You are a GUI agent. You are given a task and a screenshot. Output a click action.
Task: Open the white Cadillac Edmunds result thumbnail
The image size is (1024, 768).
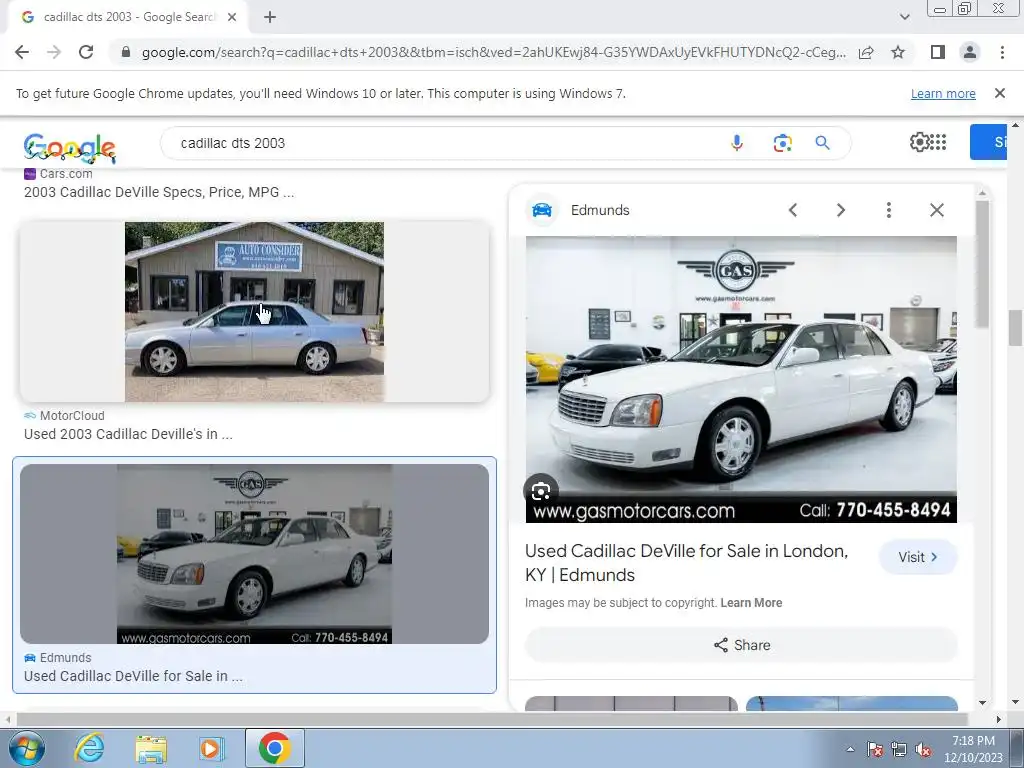[x=254, y=554]
